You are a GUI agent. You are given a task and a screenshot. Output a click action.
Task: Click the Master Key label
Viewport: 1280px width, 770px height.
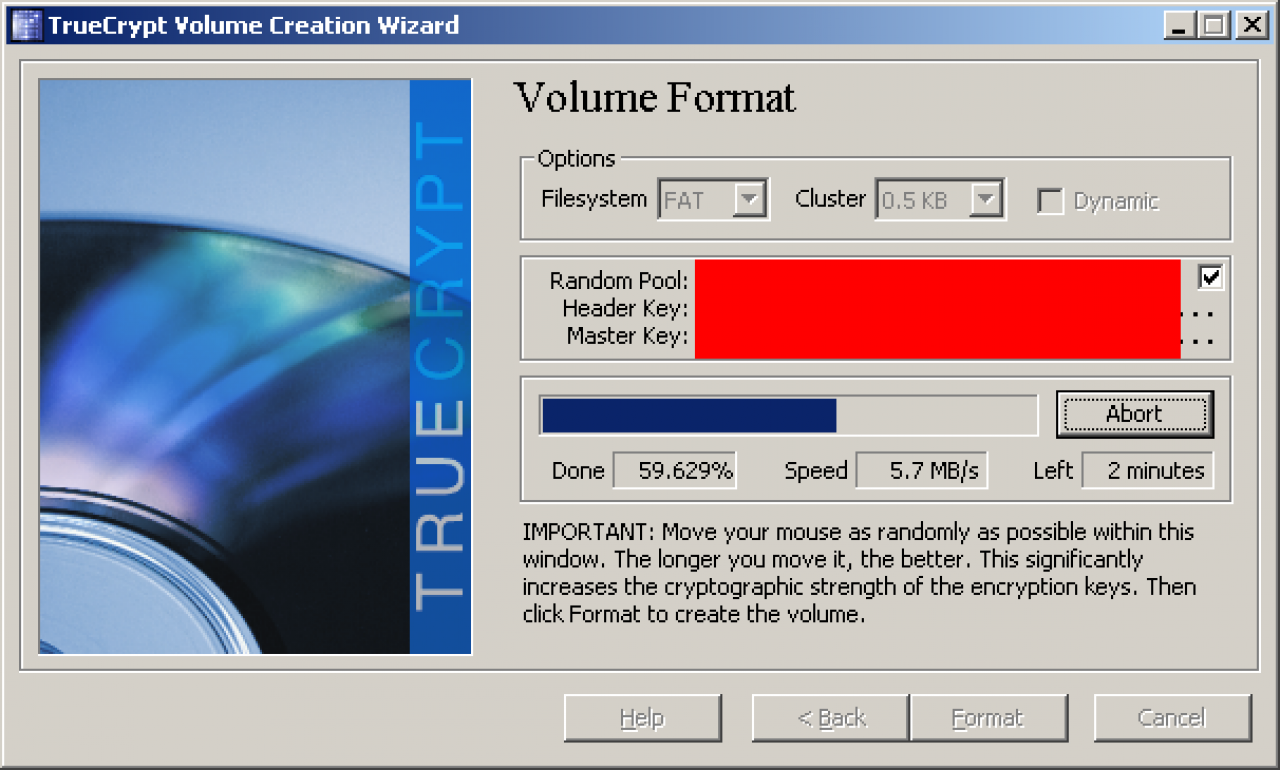[627, 336]
